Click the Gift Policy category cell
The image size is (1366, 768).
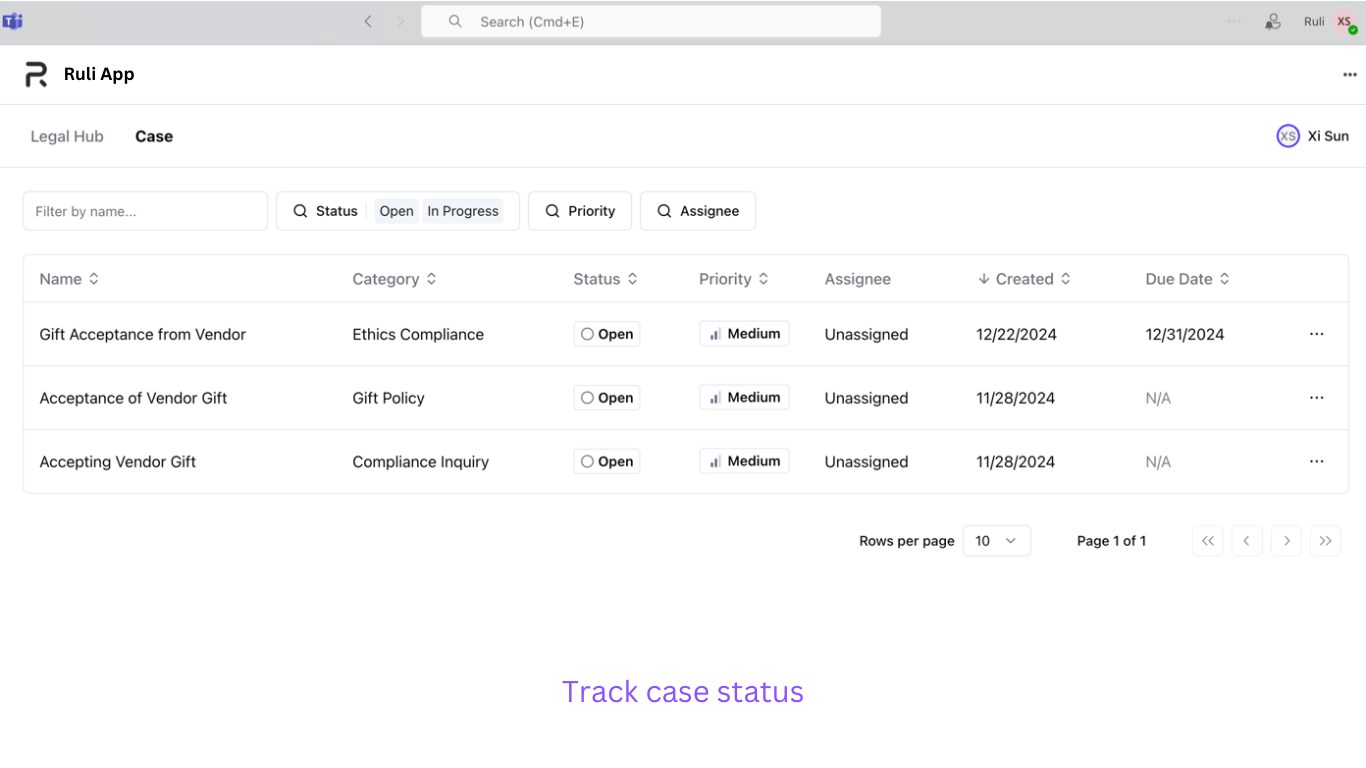pos(388,398)
